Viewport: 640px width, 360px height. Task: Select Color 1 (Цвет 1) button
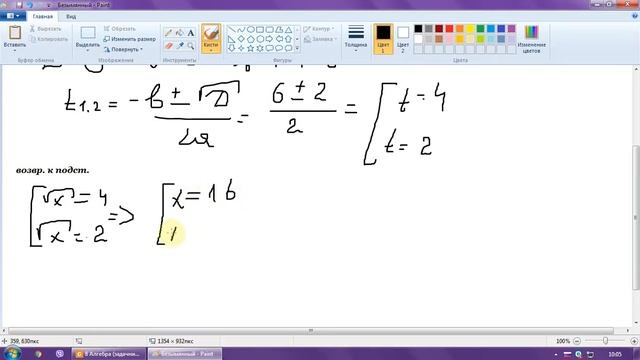[383, 38]
